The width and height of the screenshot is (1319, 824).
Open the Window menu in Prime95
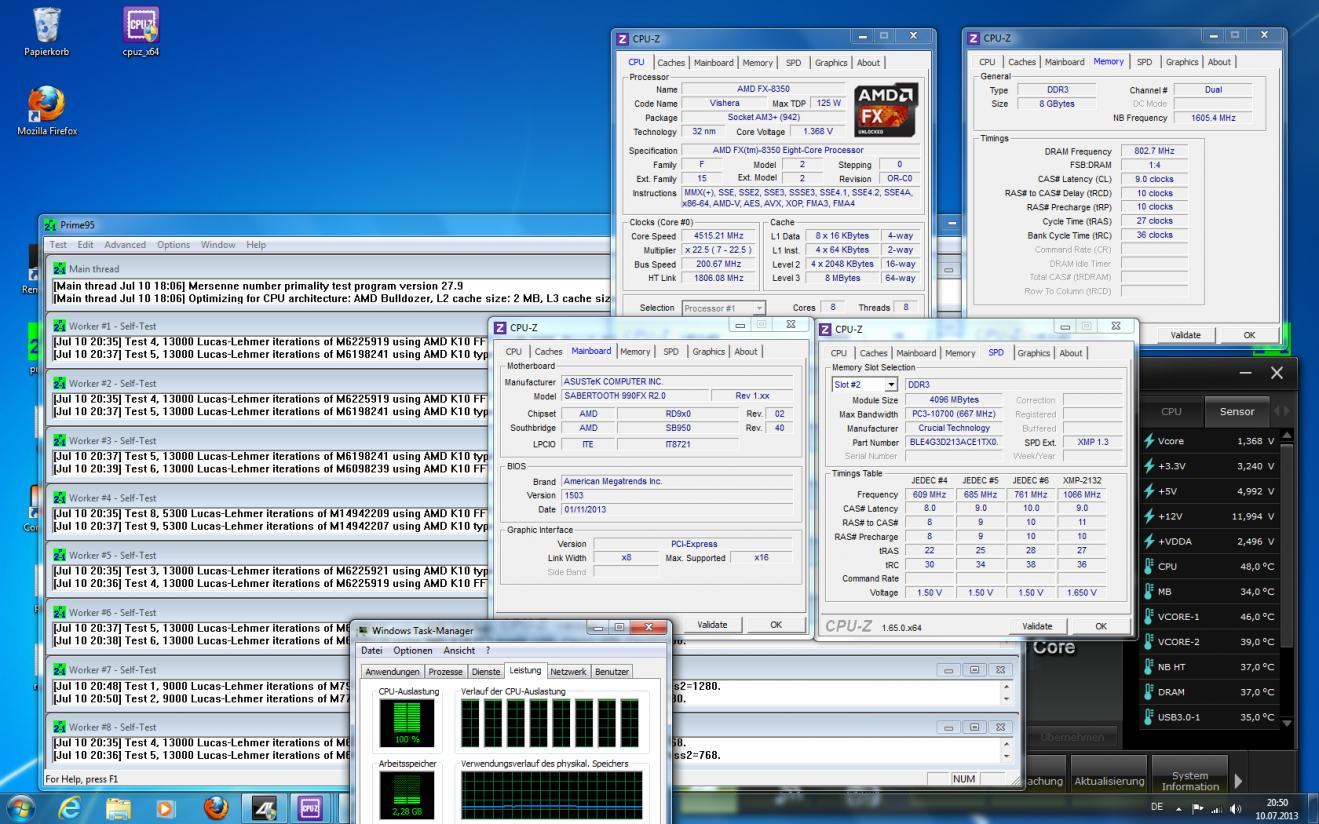pyautogui.click(x=217, y=245)
